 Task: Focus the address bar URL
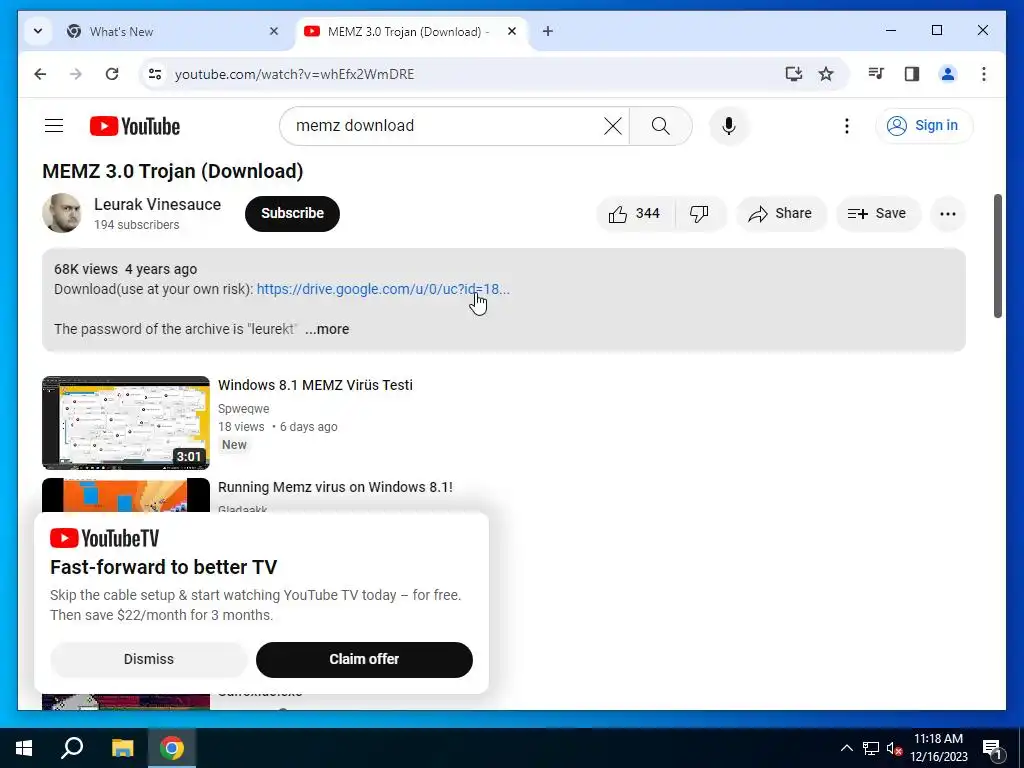click(295, 74)
